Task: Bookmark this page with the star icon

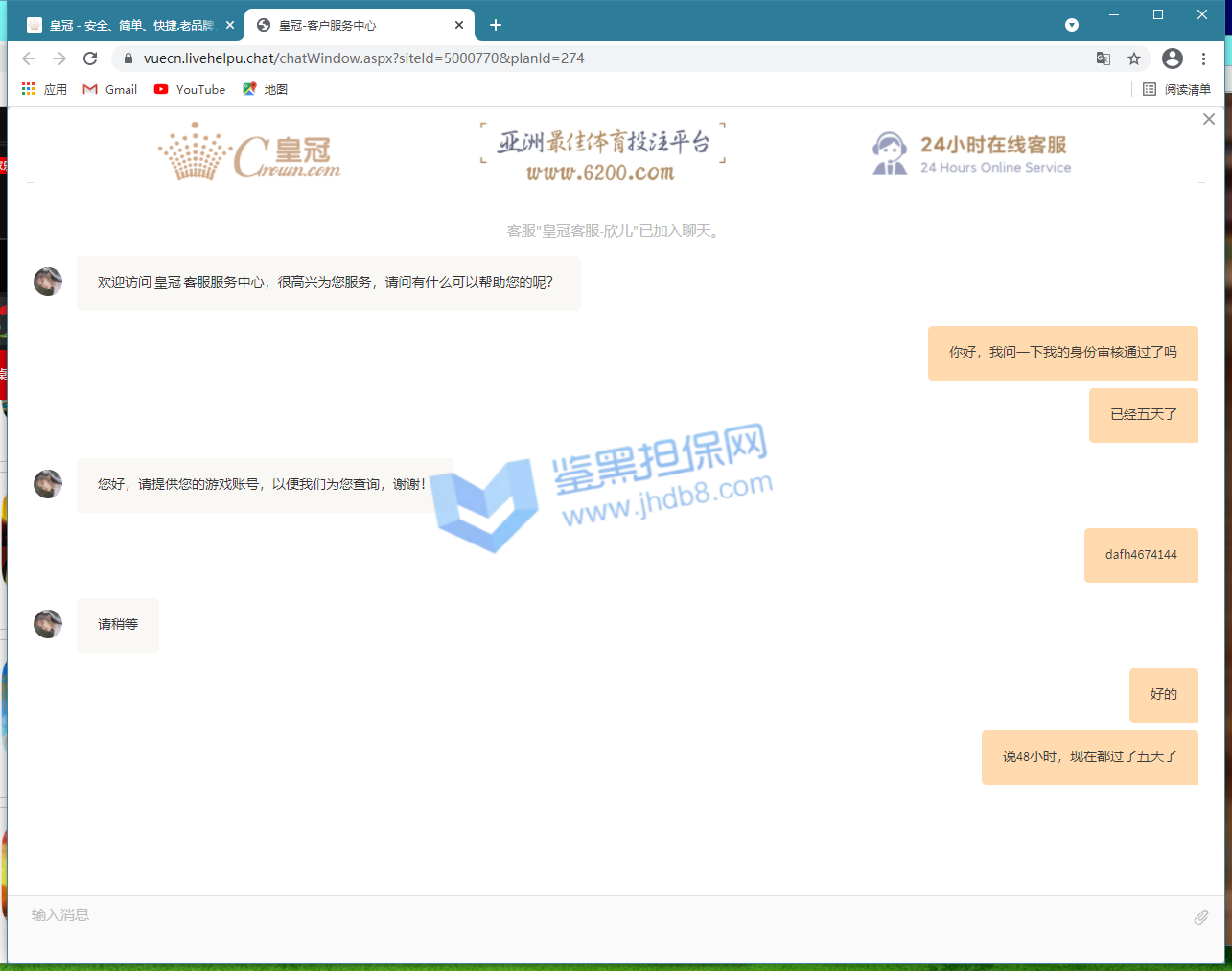Action: click(x=1134, y=58)
